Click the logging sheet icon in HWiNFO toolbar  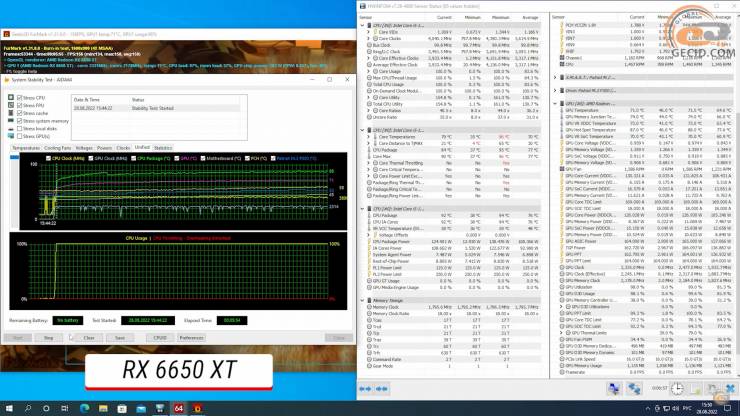pyautogui.click(x=695, y=389)
